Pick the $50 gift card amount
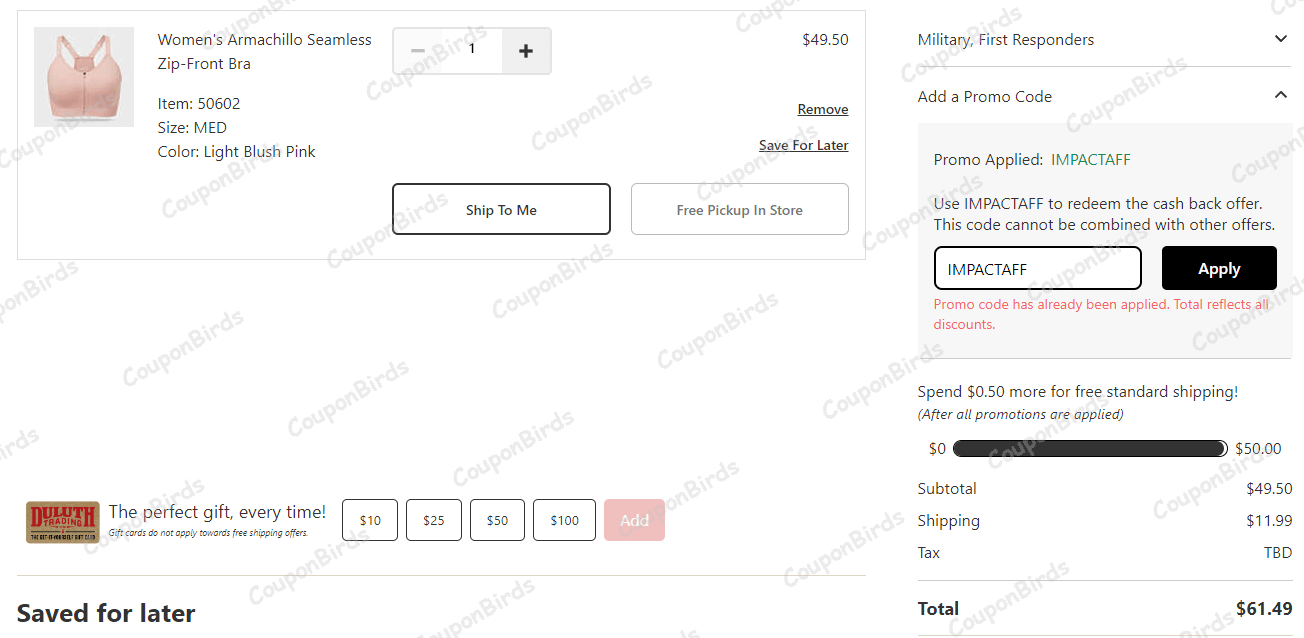The height and width of the screenshot is (638, 1304). coord(497,520)
